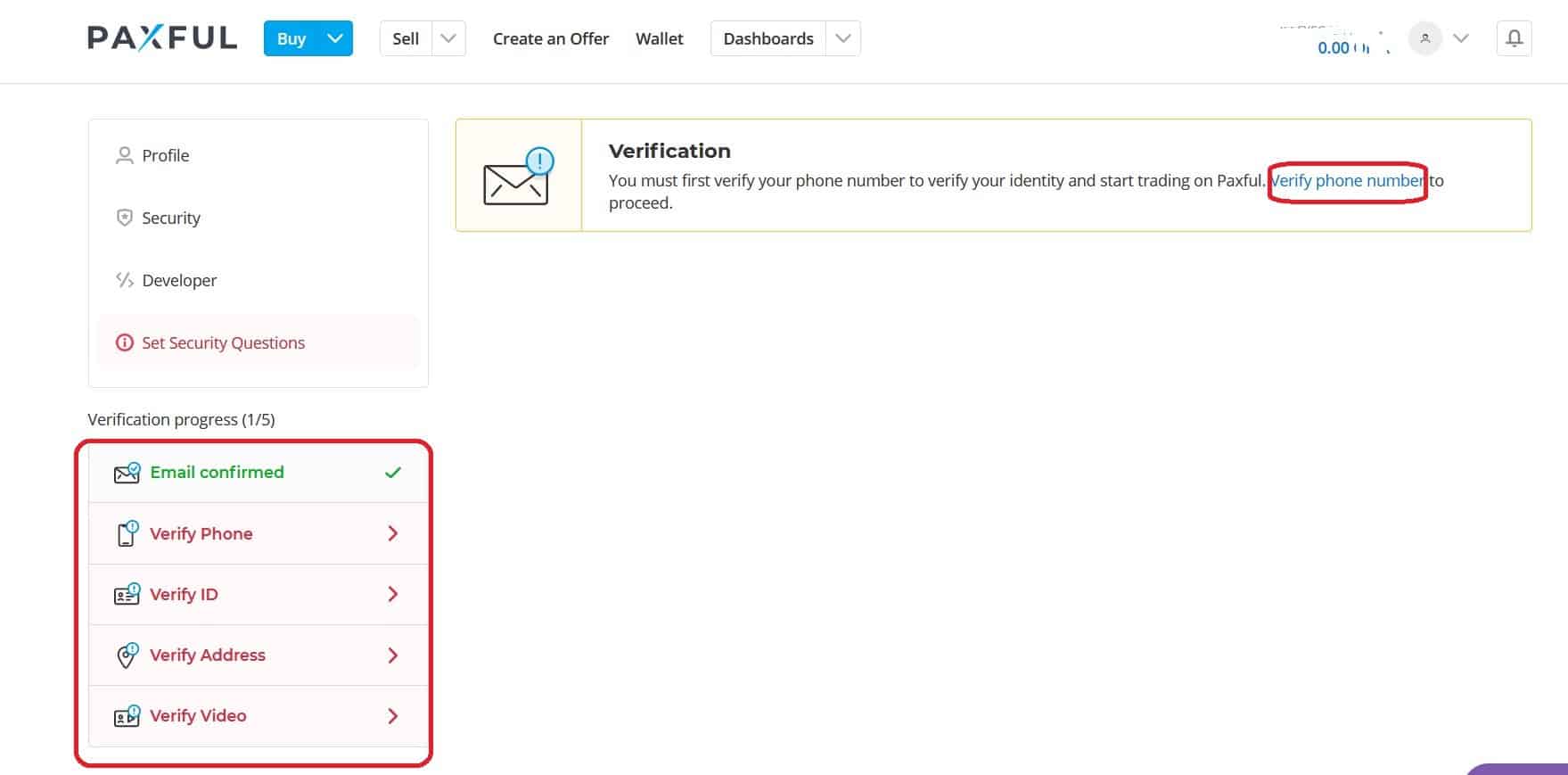
Task: Click the Verify Phone icon
Action: (x=127, y=533)
